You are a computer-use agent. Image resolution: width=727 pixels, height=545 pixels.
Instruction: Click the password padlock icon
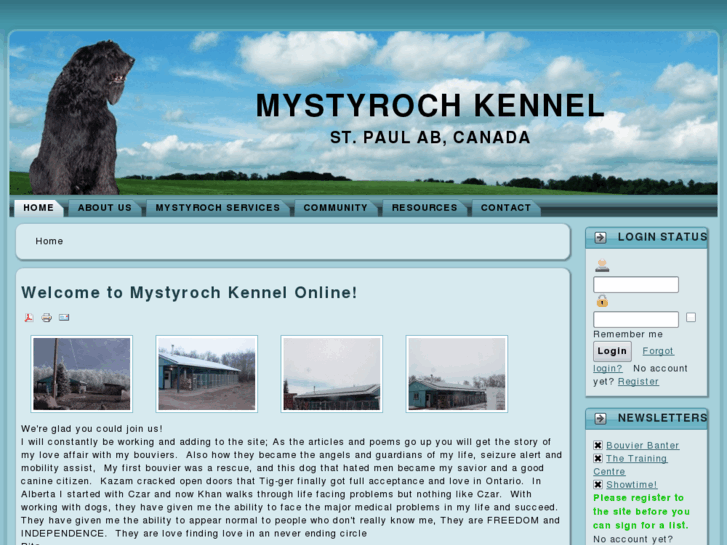pos(602,301)
